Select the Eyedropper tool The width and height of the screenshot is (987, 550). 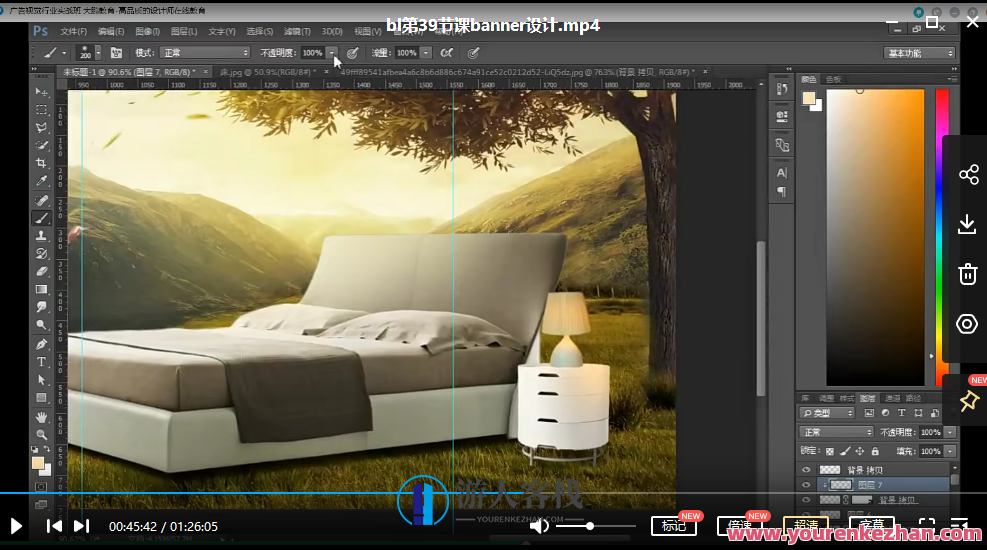(x=41, y=181)
